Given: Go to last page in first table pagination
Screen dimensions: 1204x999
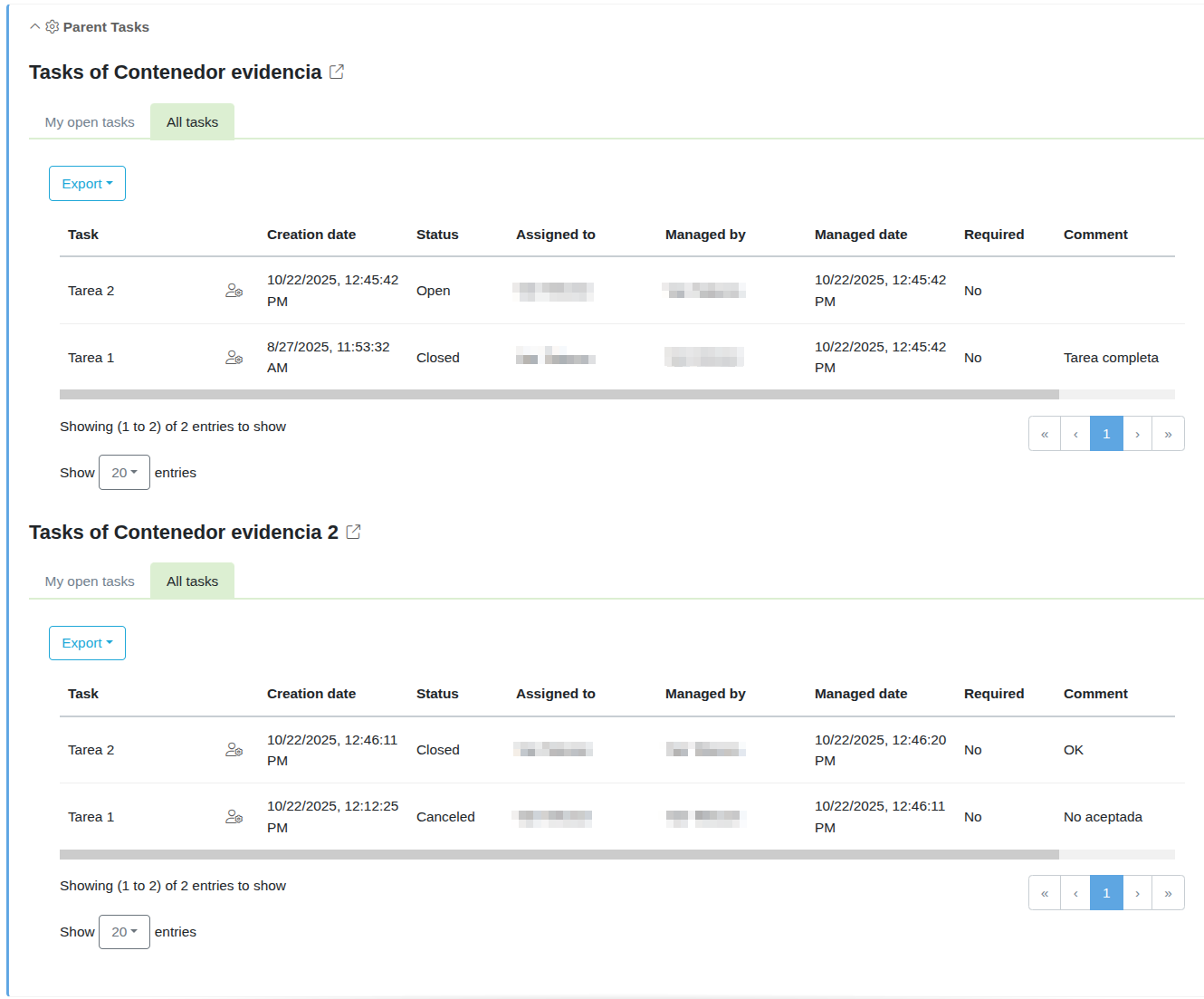Looking at the screenshot, I should click(1168, 434).
